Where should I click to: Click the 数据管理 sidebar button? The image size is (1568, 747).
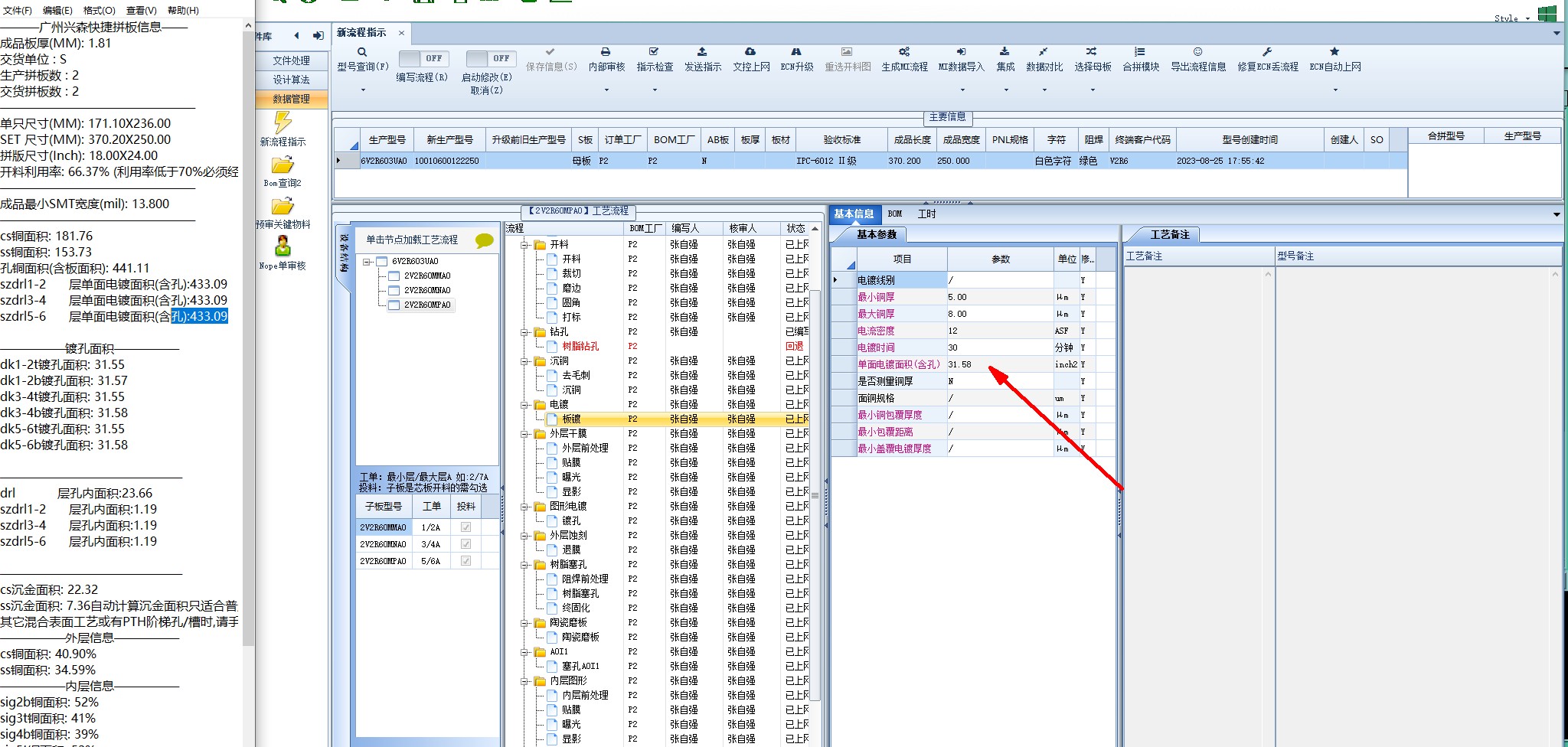292,99
